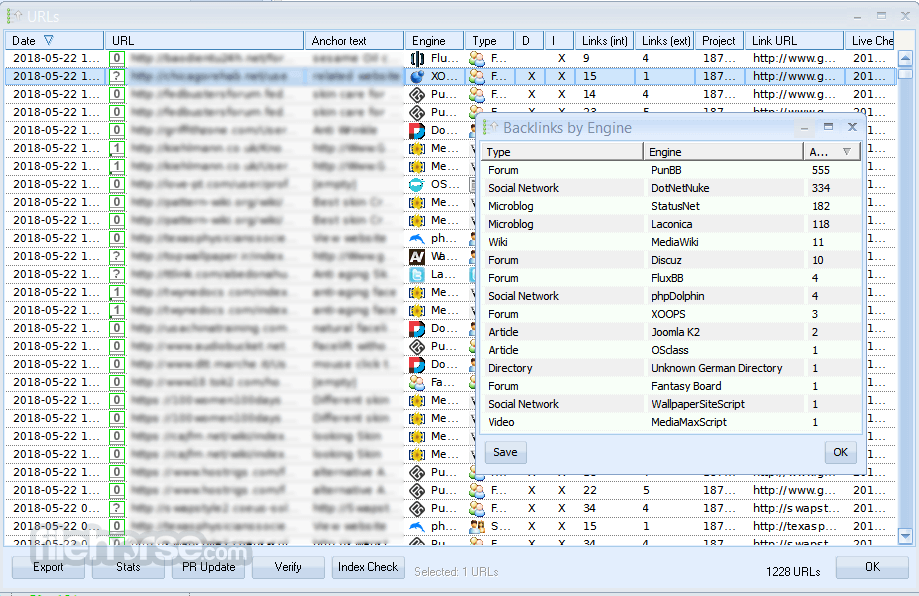The height and width of the screenshot is (596, 919).
Task: Select StatusNet row in Backlinks dialog
Action: (x=671, y=206)
